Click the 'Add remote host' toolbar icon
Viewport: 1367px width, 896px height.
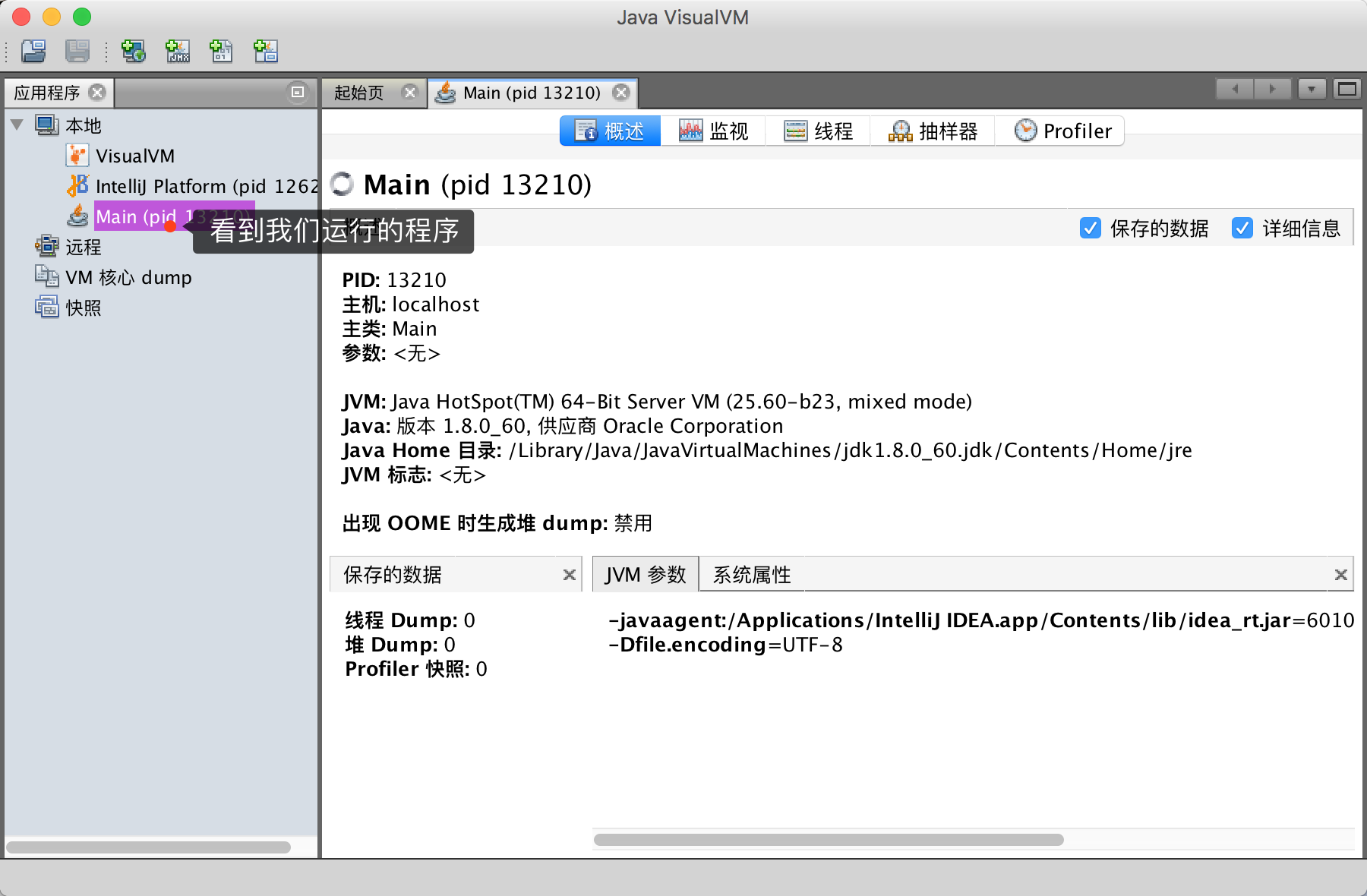134,52
